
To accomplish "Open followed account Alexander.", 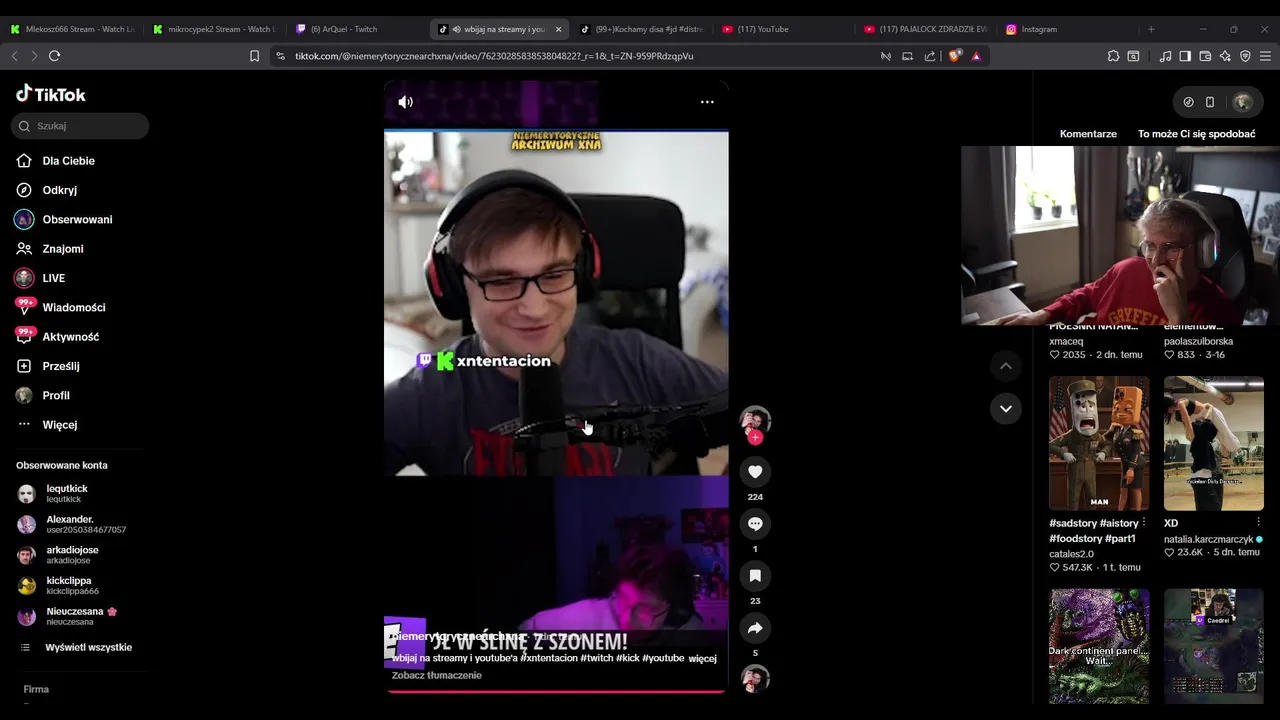I will (x=70, y=524).
